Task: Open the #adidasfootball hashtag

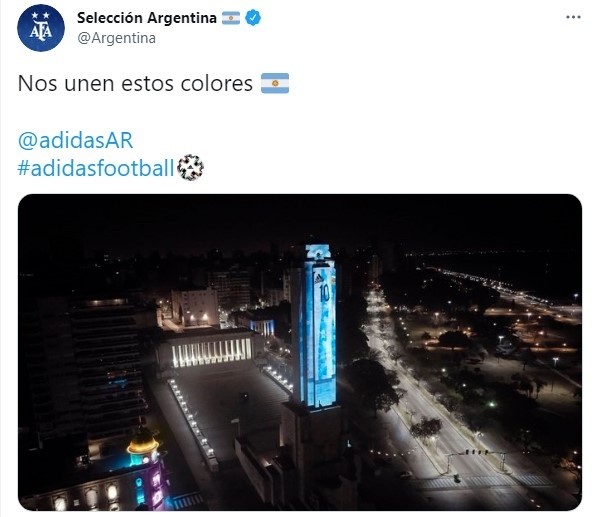Action: pyautogui.click(x=96, y=168)
